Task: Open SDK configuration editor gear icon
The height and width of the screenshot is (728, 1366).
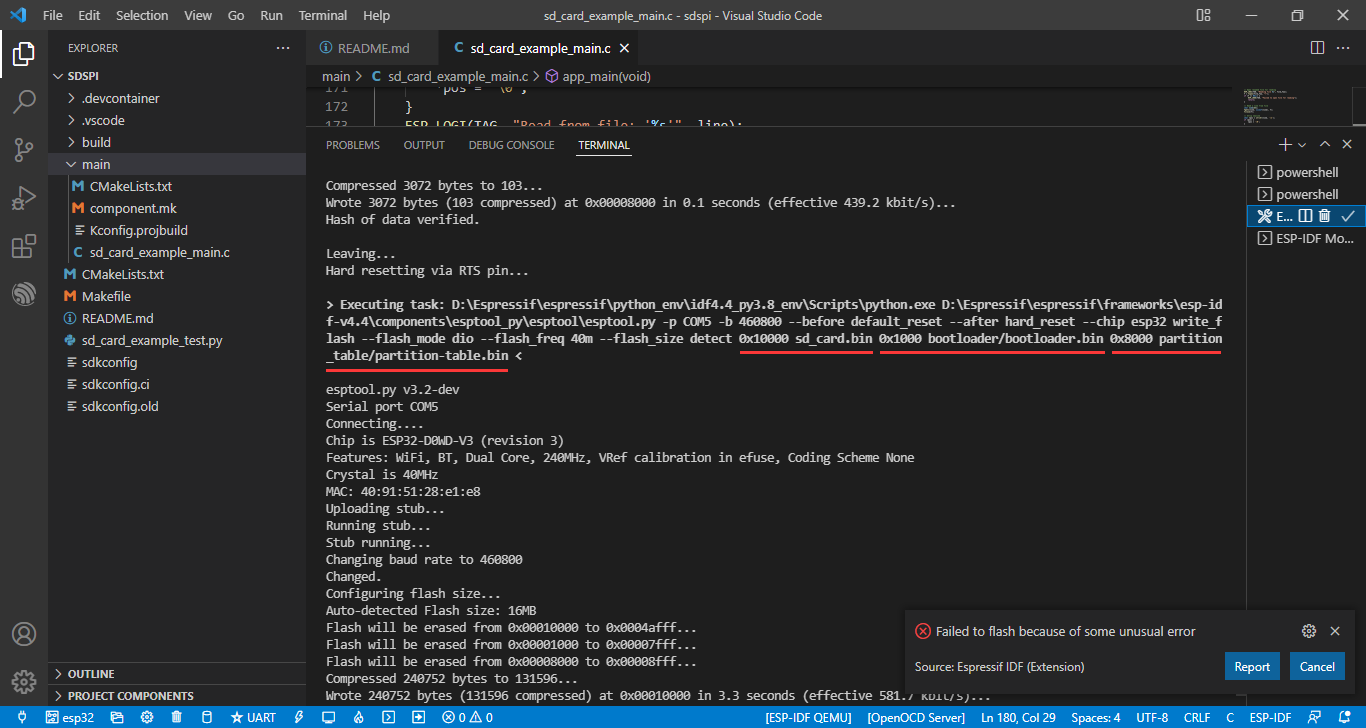Action: pos(146,717)
